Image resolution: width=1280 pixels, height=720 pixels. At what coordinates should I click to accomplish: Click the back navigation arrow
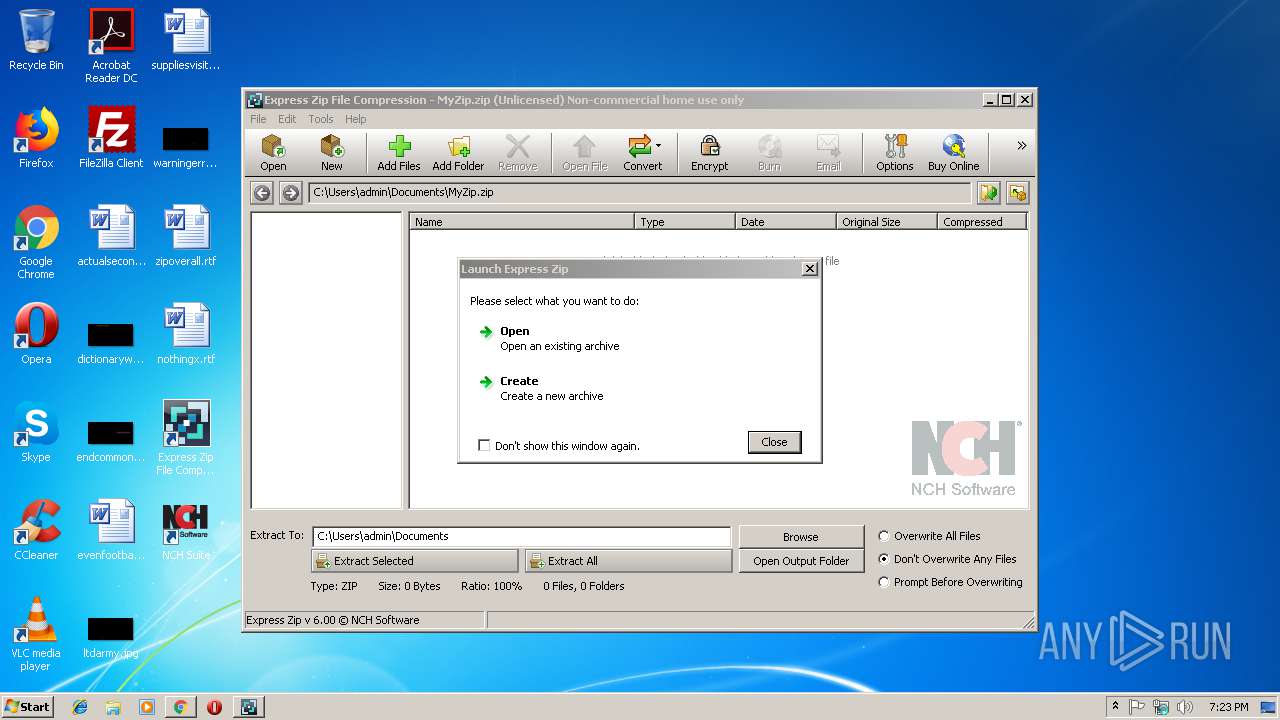click(262, 193)
